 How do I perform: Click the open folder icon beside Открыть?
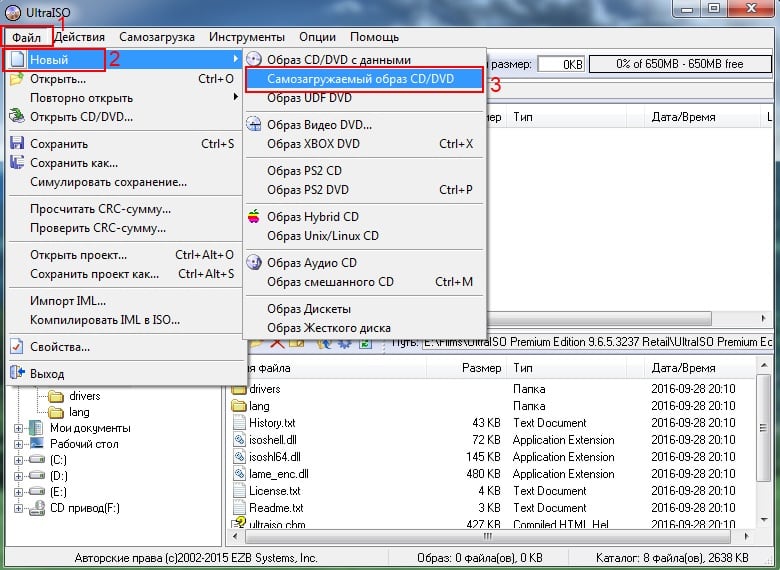16,79
